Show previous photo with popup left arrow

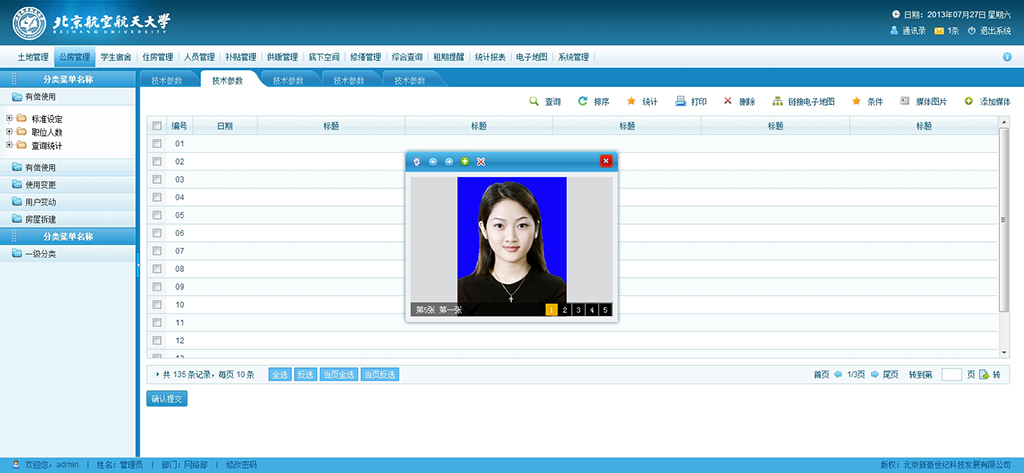(432, 161)
